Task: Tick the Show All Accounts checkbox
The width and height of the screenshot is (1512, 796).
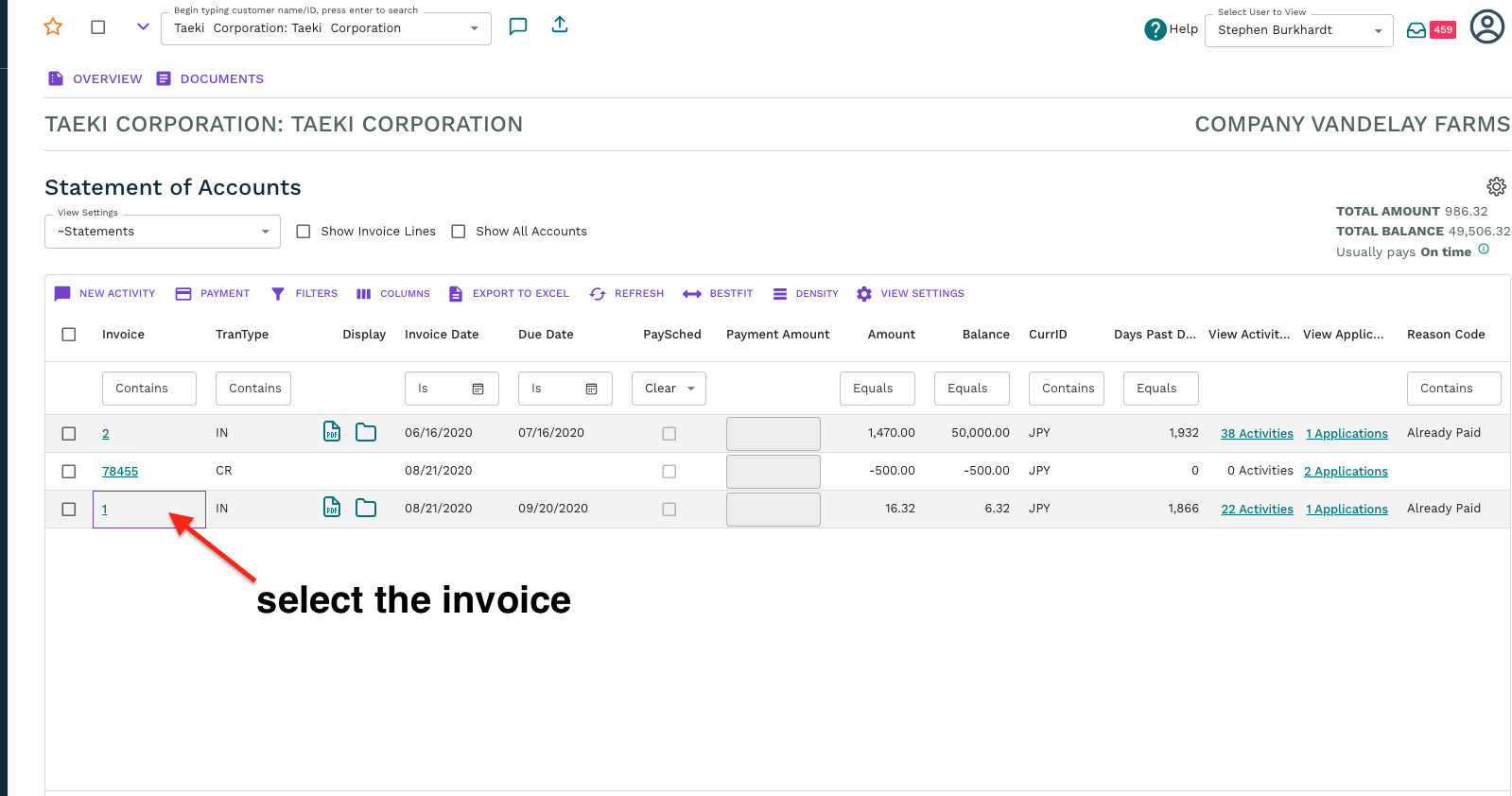Action: (459, 232)
